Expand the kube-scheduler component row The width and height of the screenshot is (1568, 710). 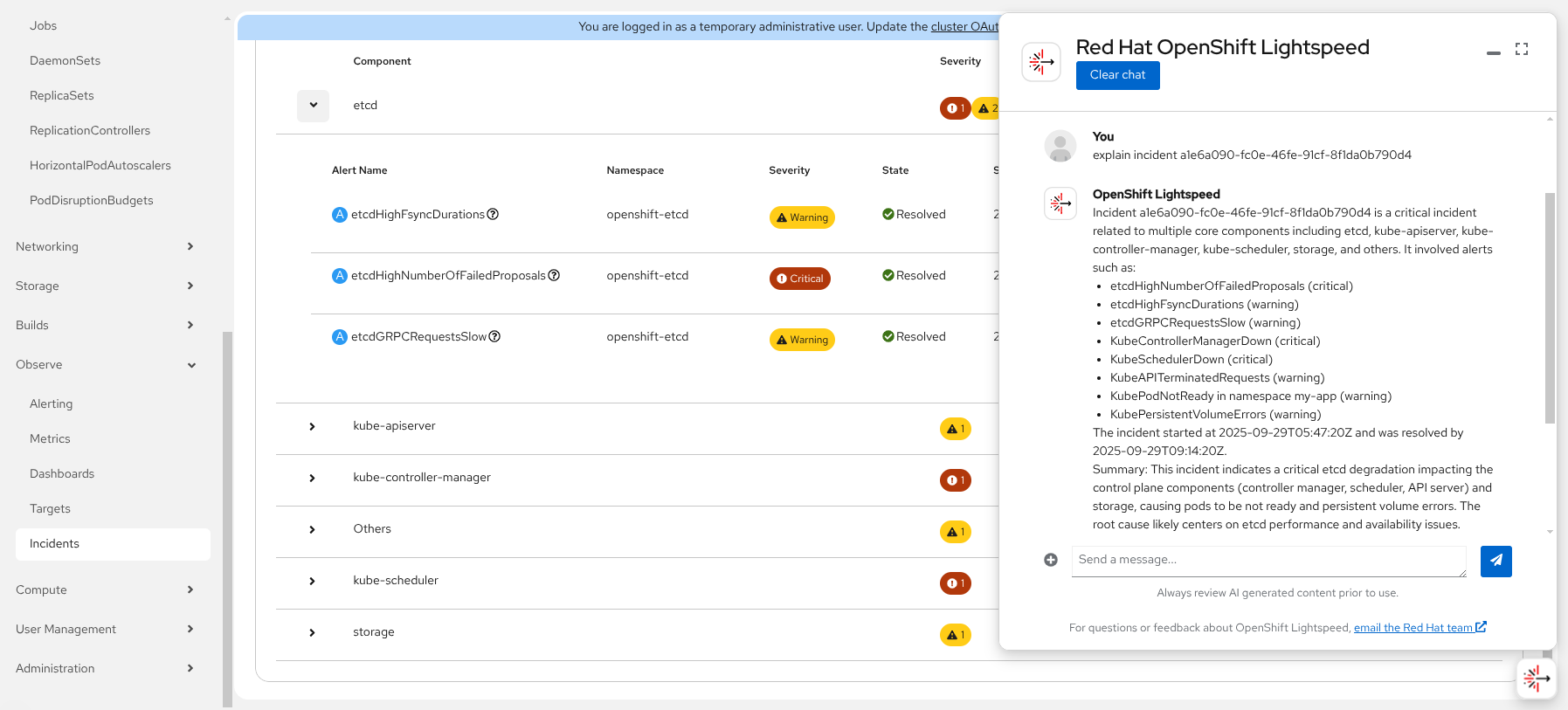tap(312, 581)
